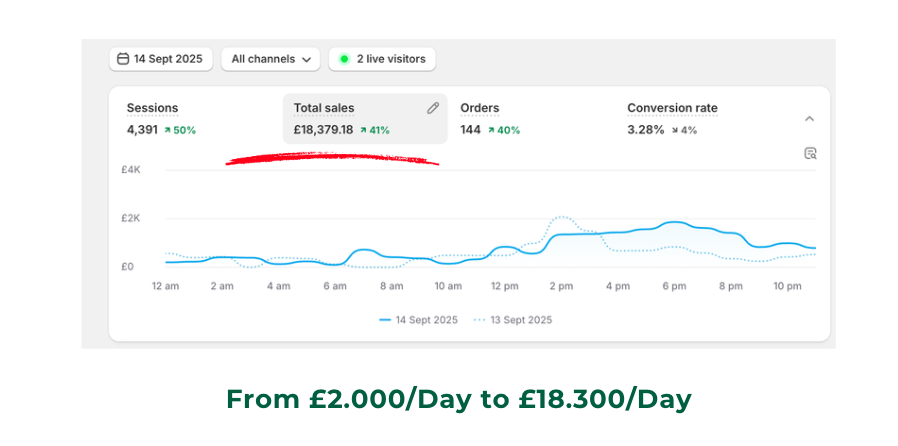898x446 pixels.
Task: Click the pencil edit icon on Total sales
Action: pos(433,108)
